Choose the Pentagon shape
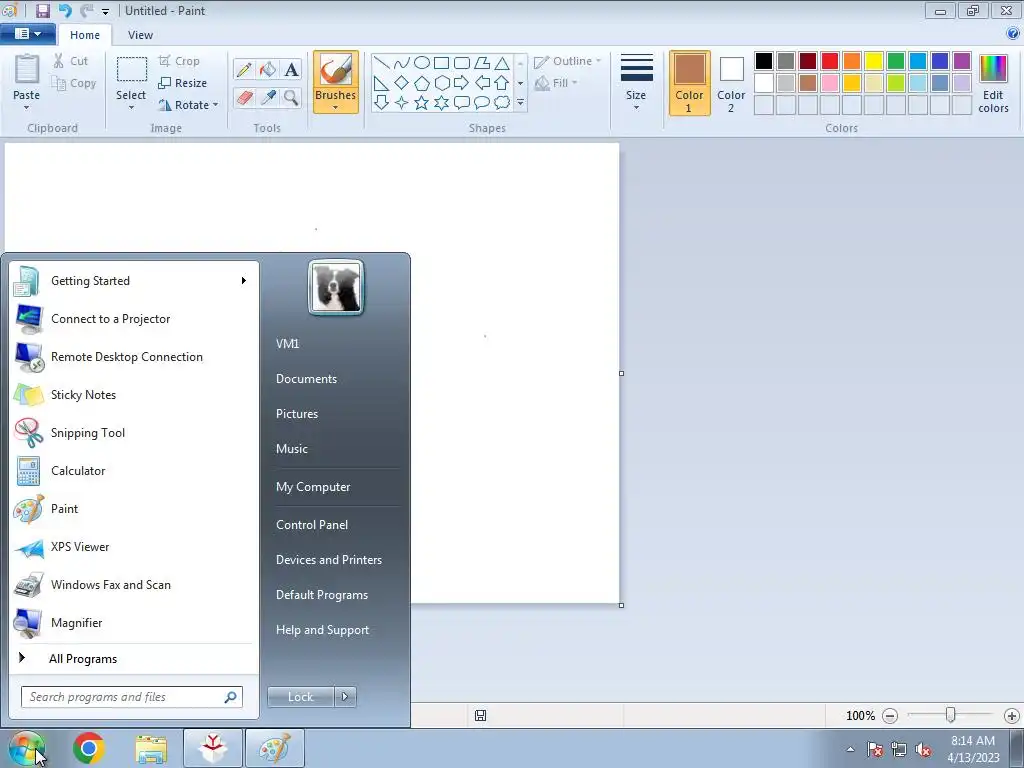Image resolution: width=1024 pixels, height=768 pixels. (x=422, y=83)
